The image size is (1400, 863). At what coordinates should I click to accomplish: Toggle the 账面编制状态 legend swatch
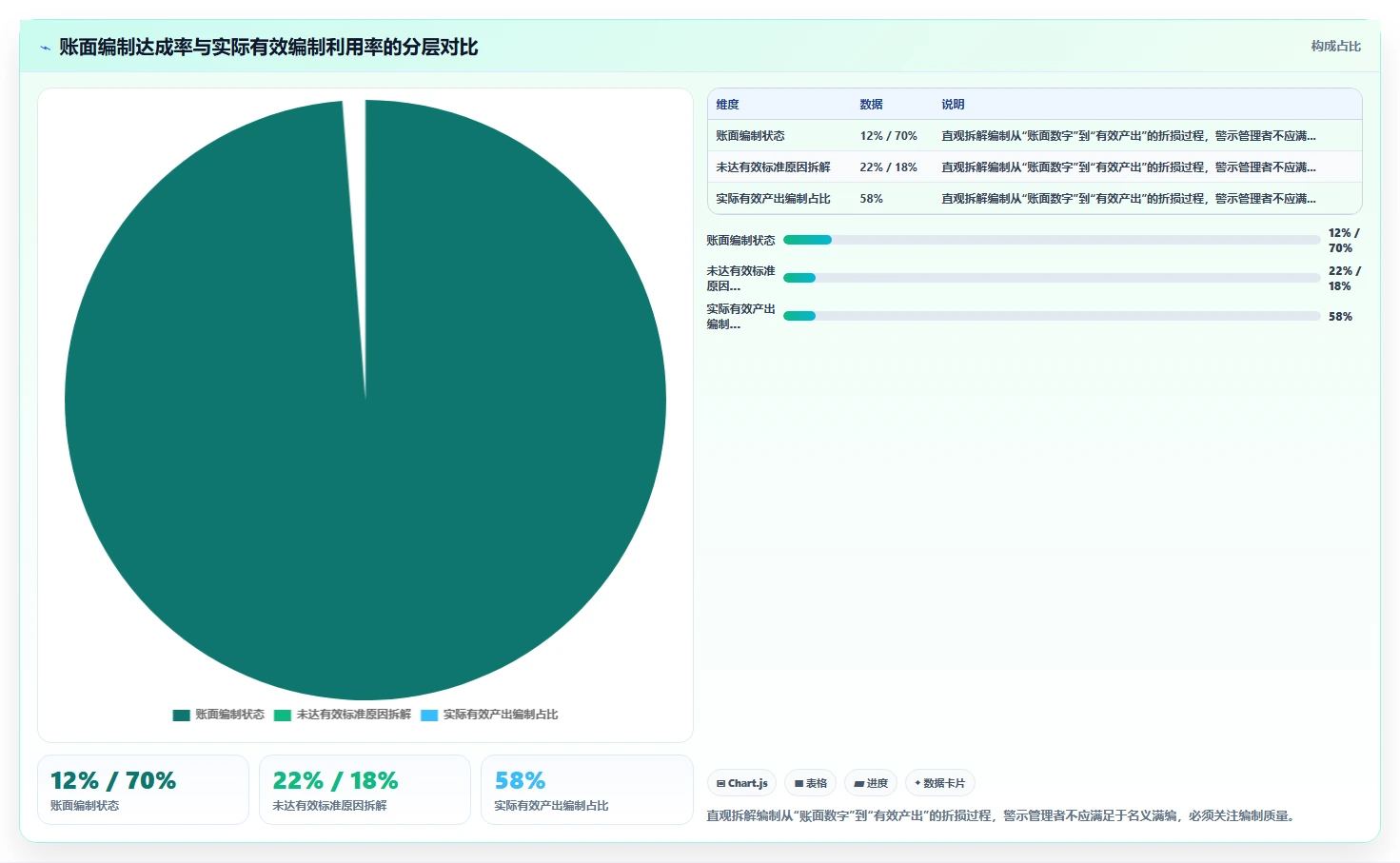pos(181,715)
